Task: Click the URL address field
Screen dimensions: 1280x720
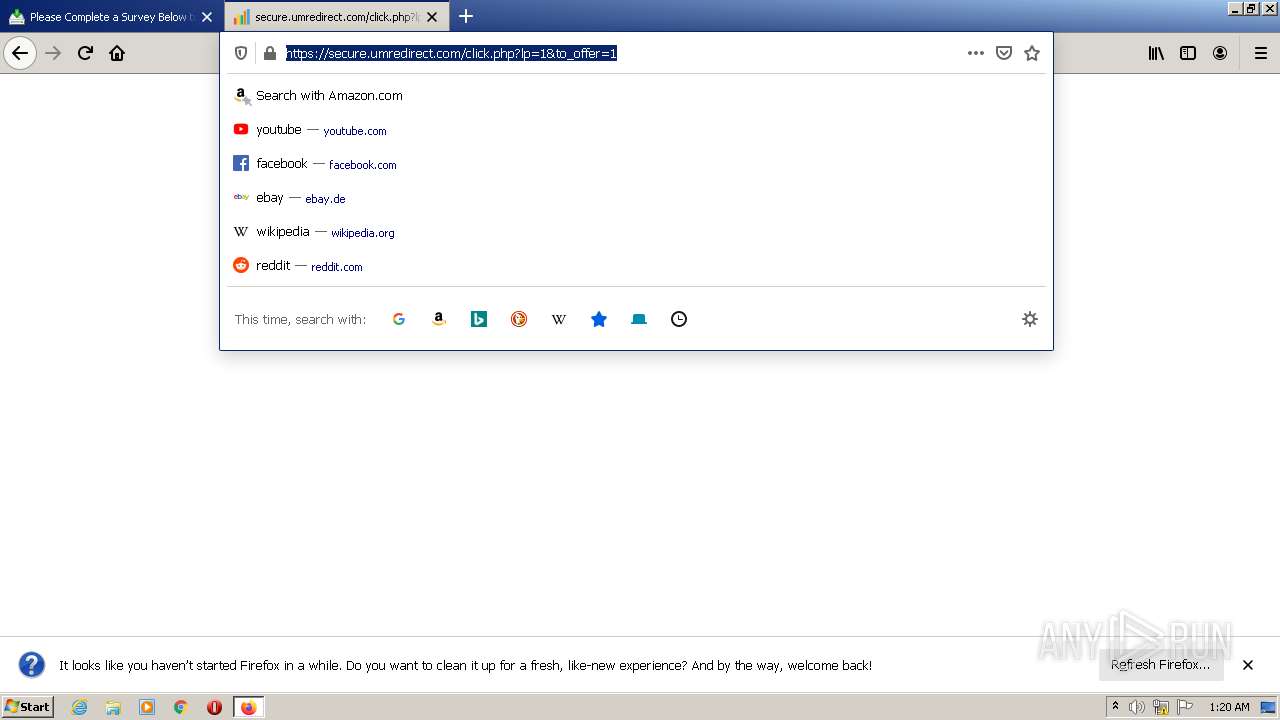Action: pyautogui.click(x=620, y=53)
